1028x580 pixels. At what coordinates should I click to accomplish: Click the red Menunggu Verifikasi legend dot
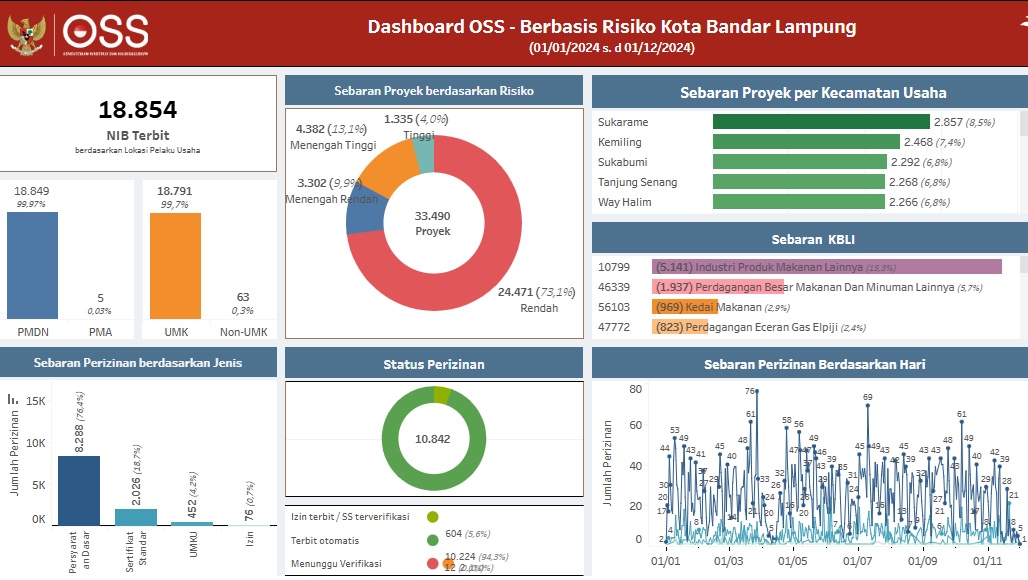432,563
